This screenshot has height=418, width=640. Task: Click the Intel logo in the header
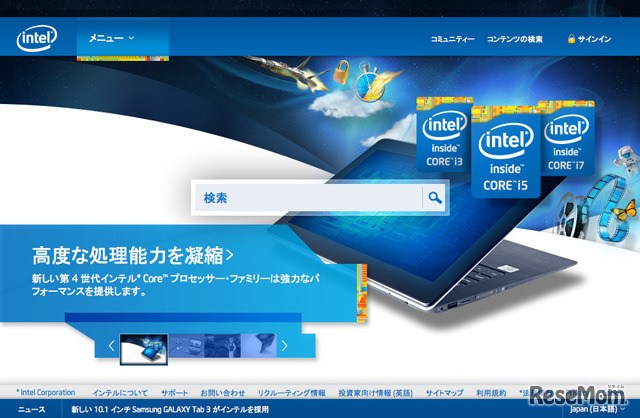pyautogui.click(x=37, y=38)
